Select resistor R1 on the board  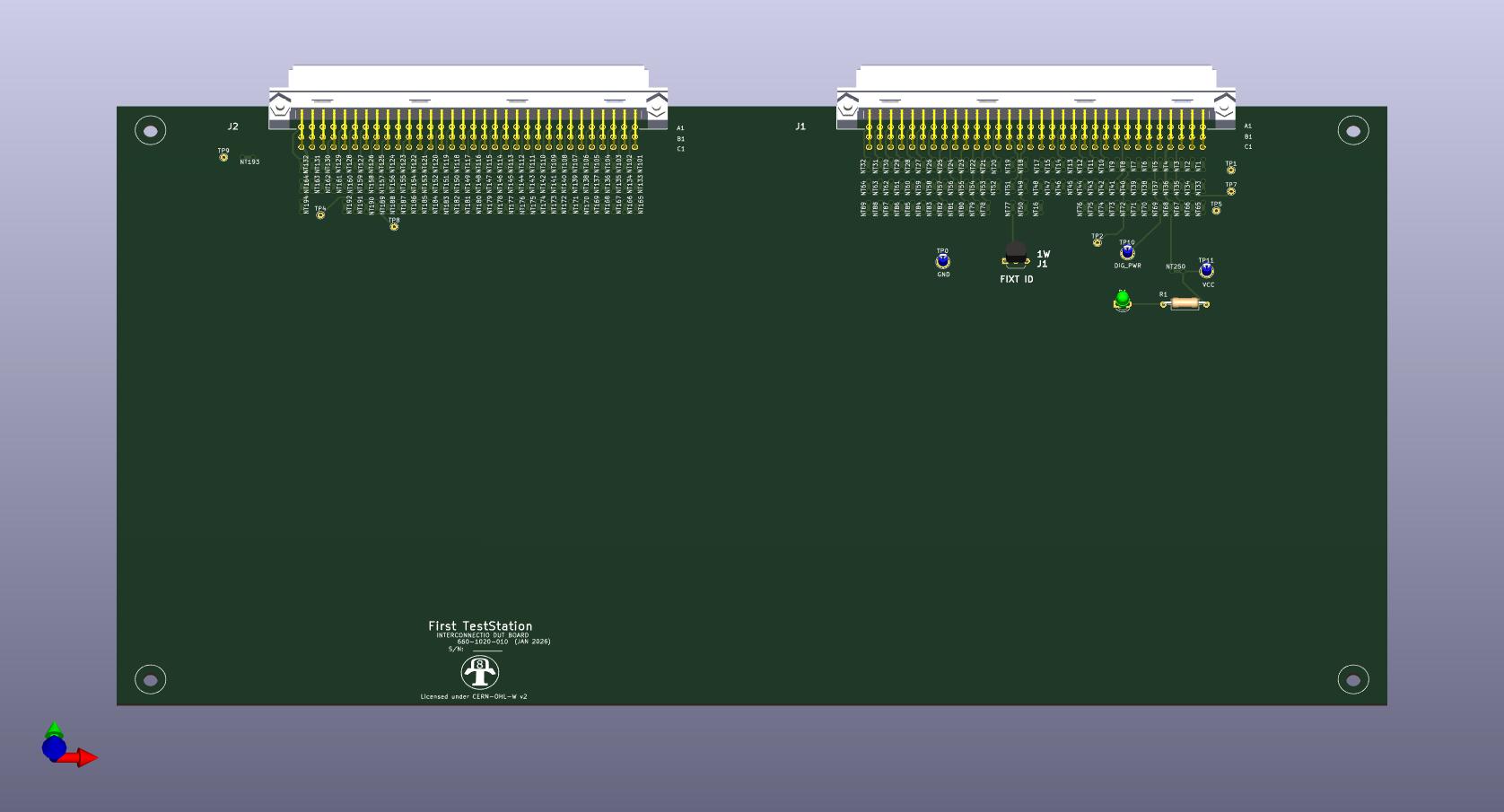pyautogui.click(x=1185, y=304)
